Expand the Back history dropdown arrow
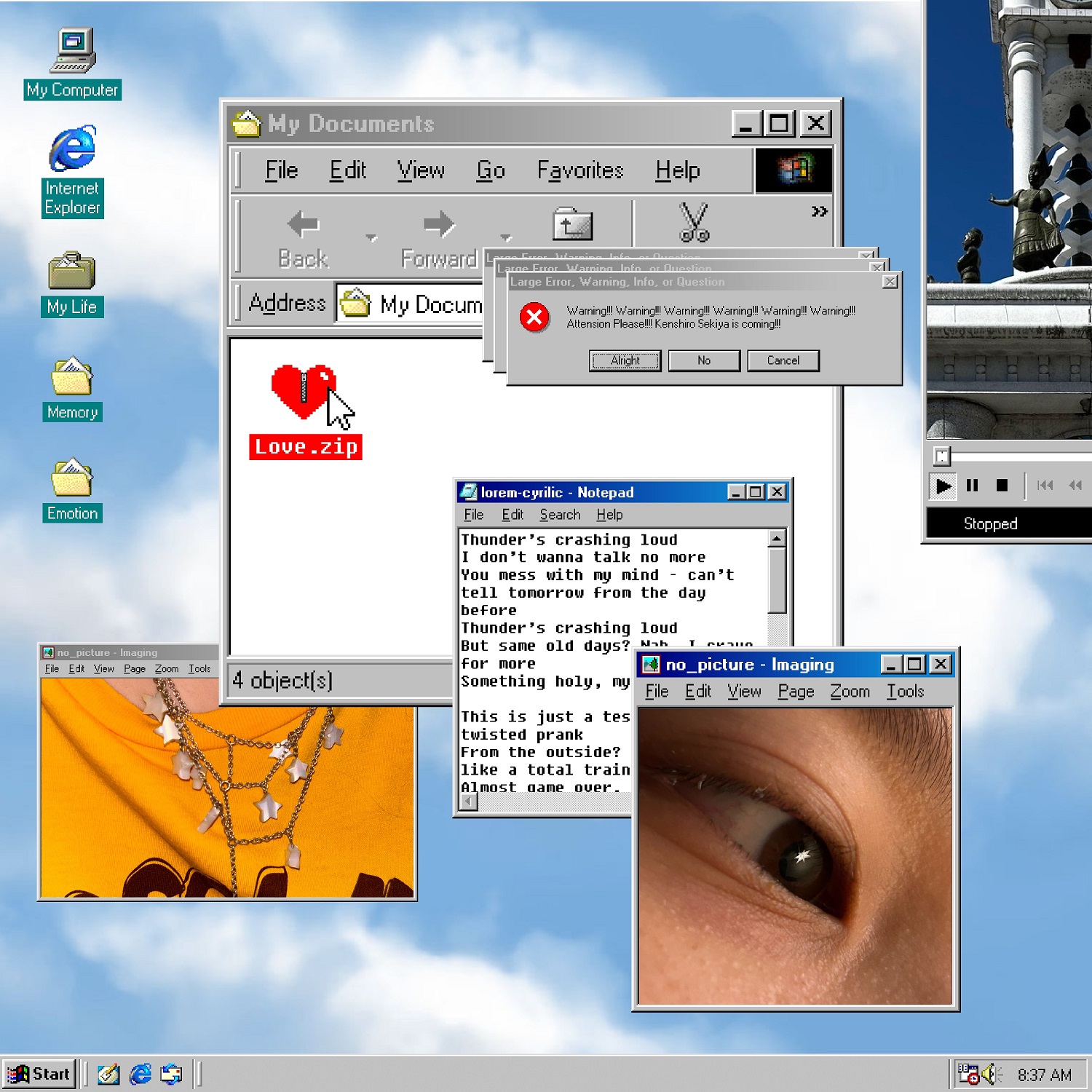Image resolution: width=1092 pixels, height=1092 pixels. click(371, 238)
